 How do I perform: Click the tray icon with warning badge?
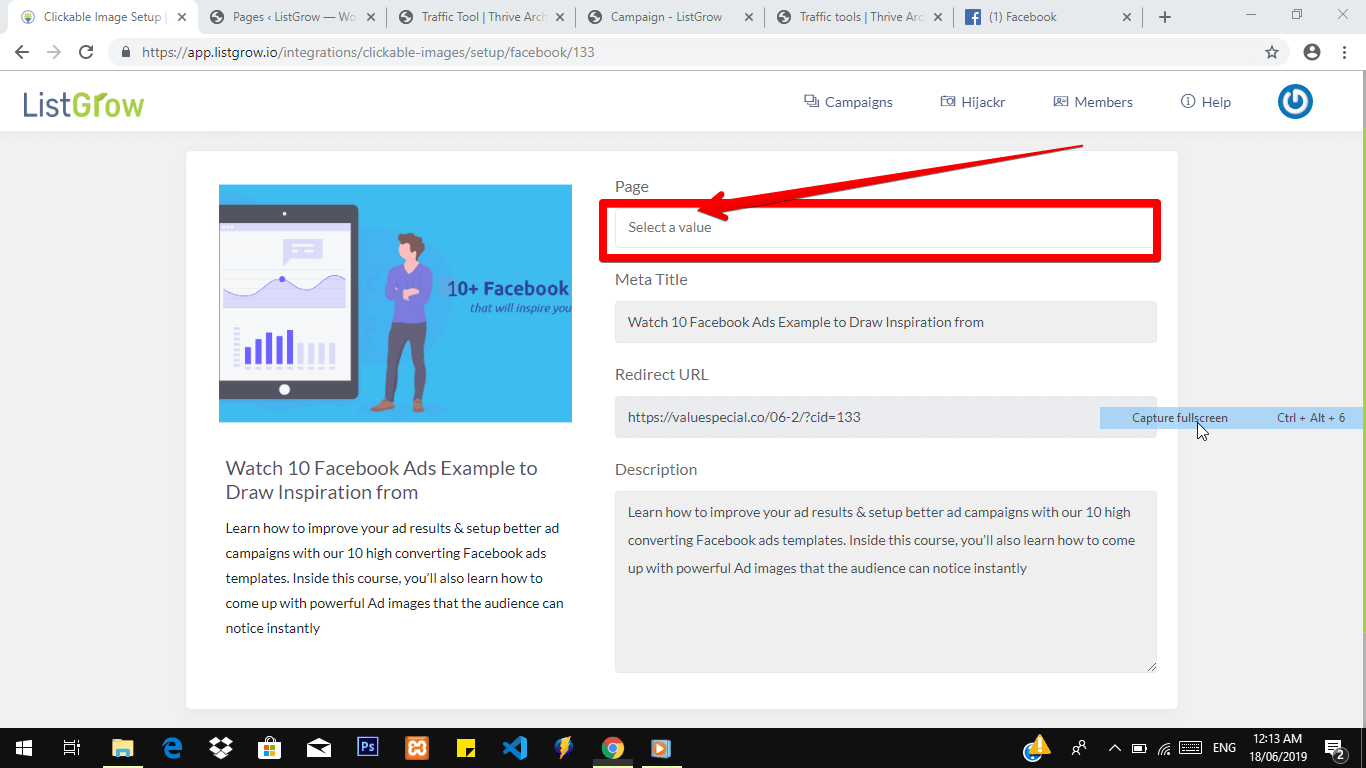pyautogui.click(x=1037, y=748)
